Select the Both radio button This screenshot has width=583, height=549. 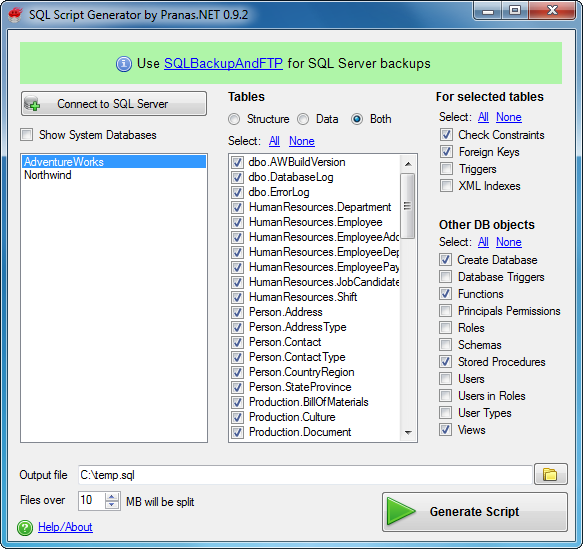coord(357,119)
